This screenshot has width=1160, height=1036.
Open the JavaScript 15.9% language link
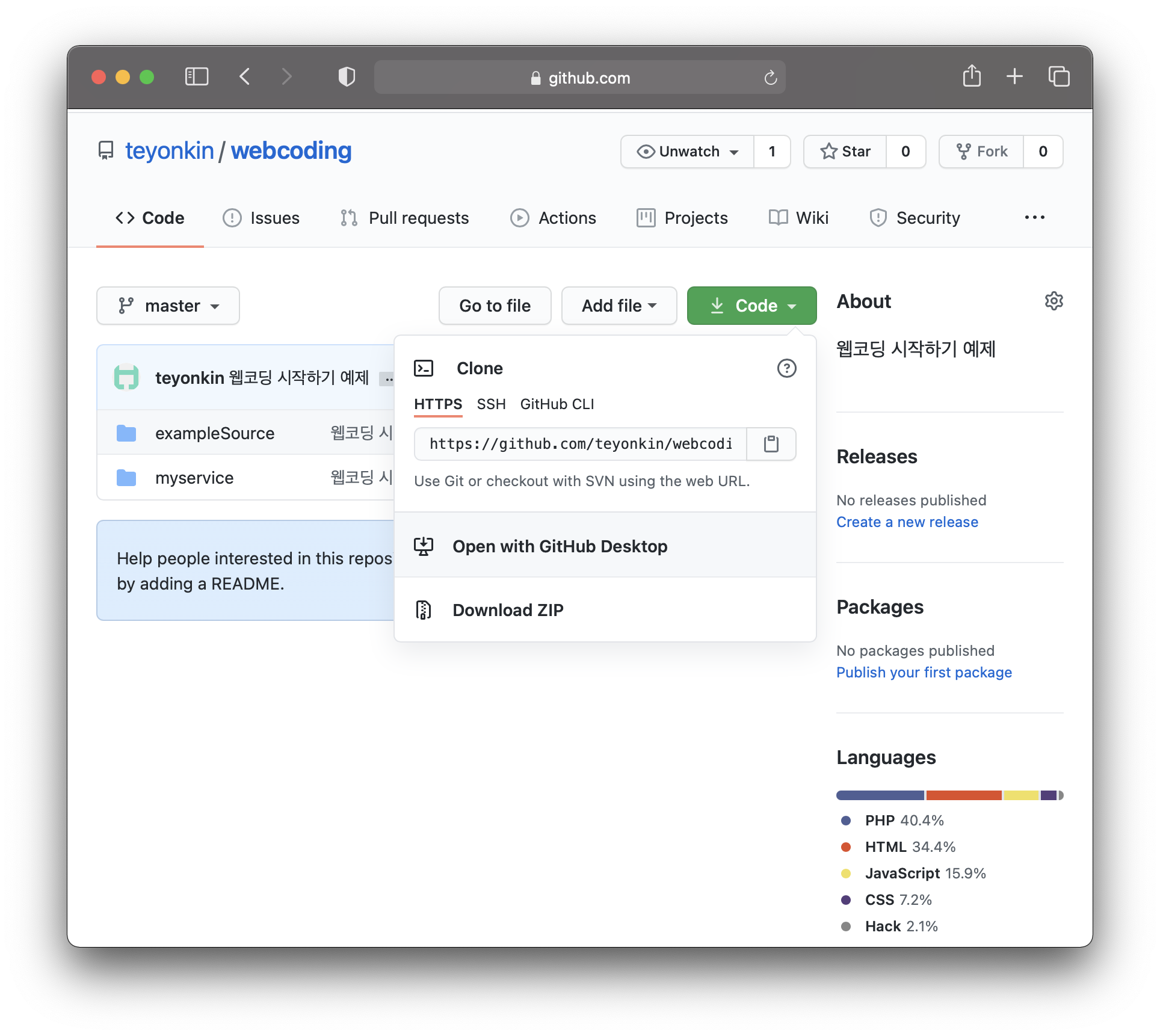pos(913,874)
